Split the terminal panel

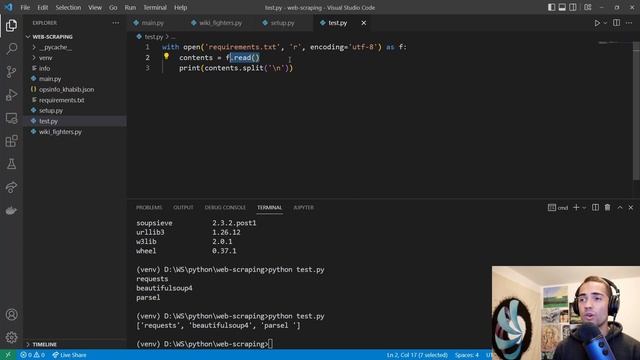pyautogui.click(x=596, y=207)
